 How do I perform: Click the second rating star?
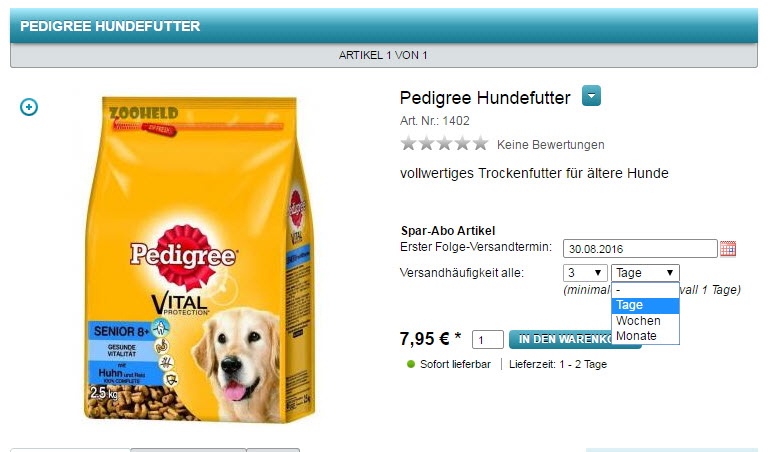[x=426, y=143]
